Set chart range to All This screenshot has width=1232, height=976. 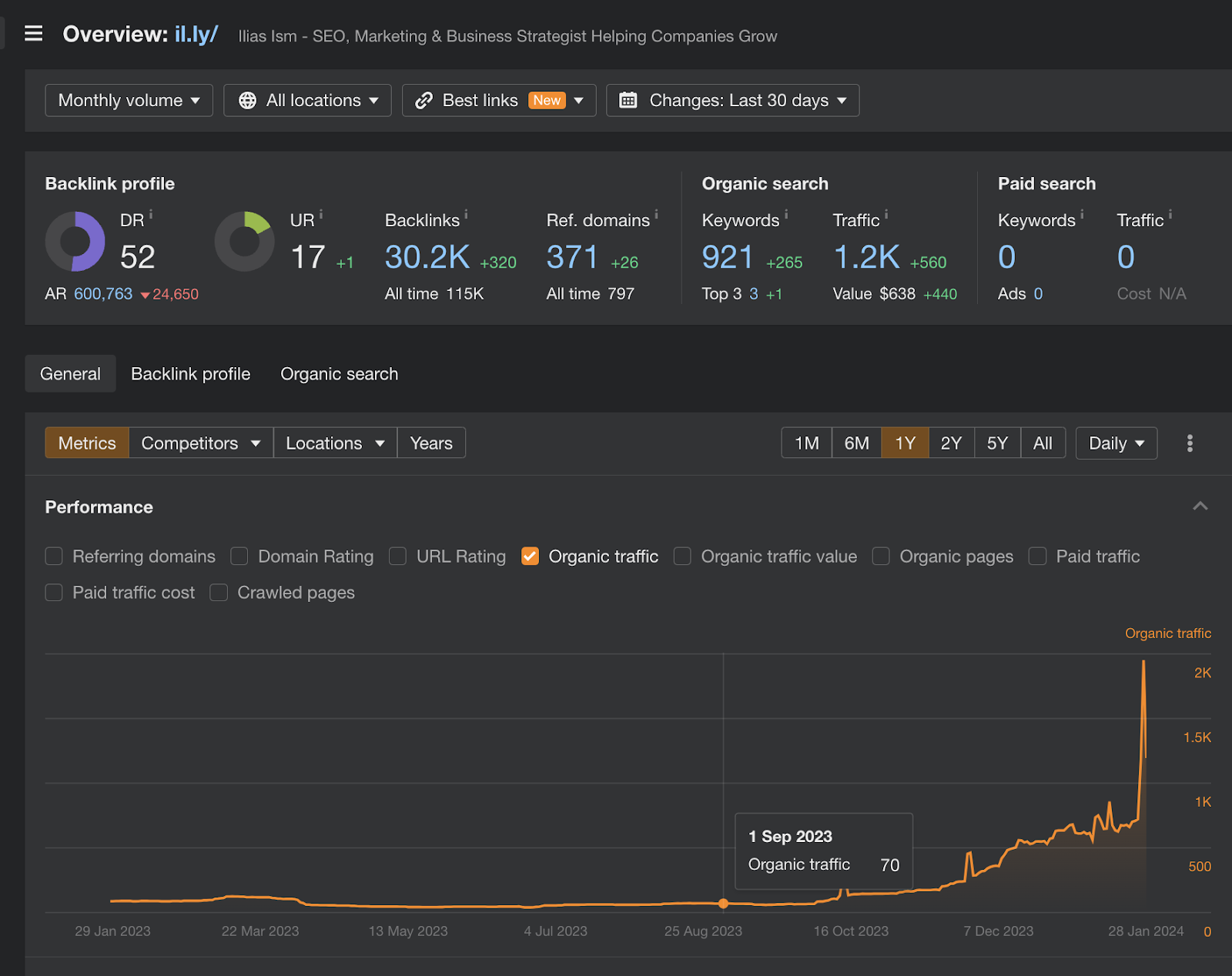coord(1043,443)
